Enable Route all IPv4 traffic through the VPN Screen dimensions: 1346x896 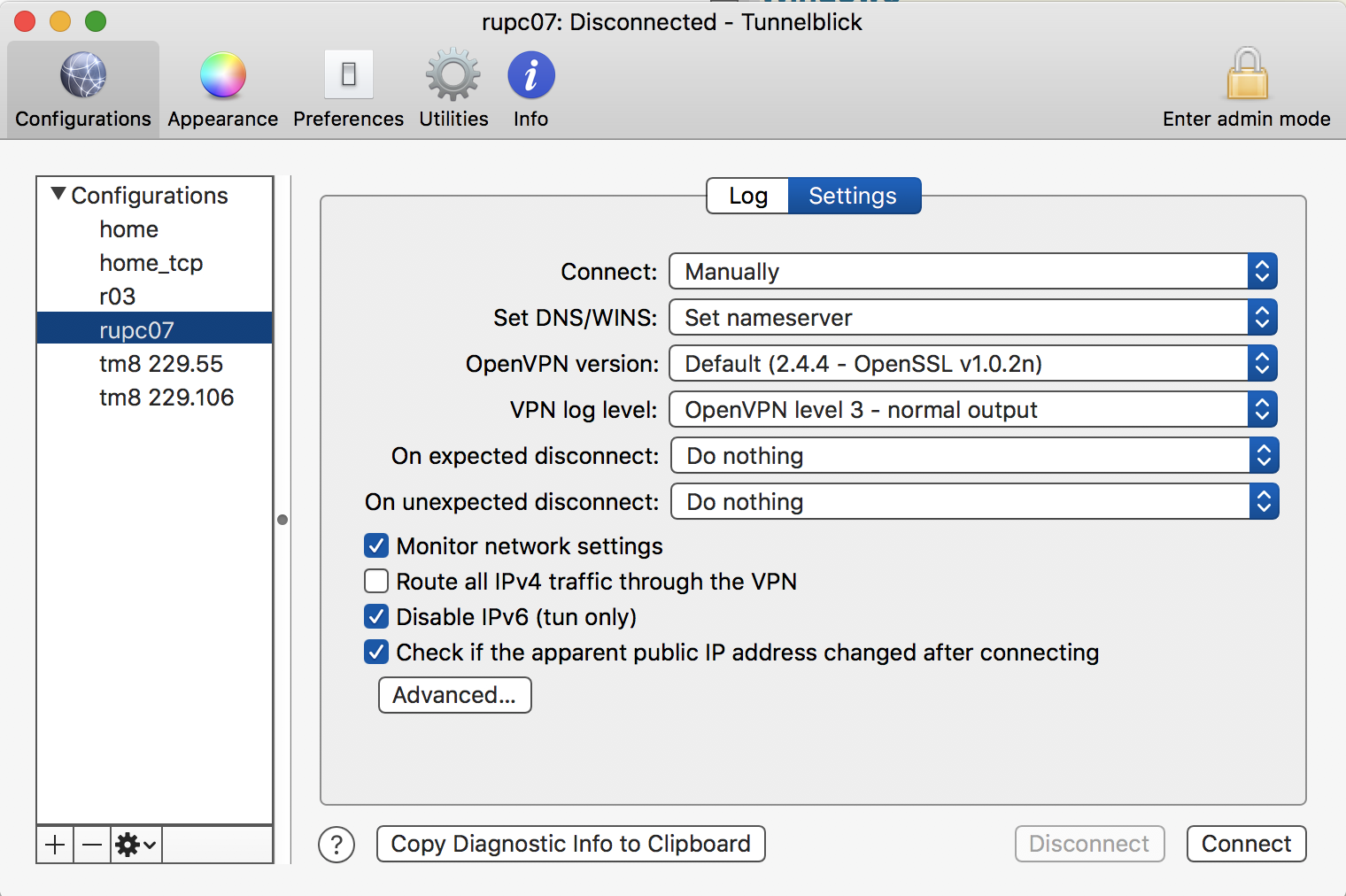pyautogui.click(x=376, y=581)
